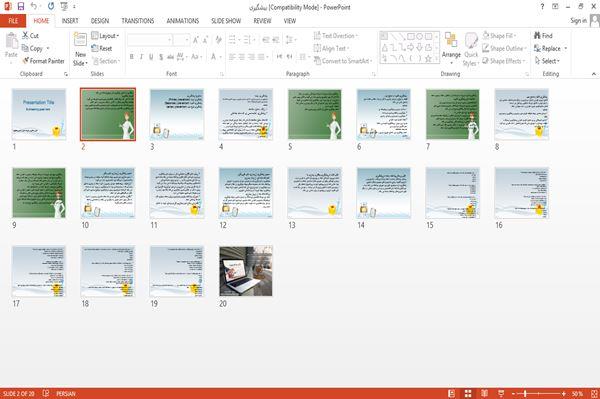
Task: Open the Find tool
Action: click(543, 36)
